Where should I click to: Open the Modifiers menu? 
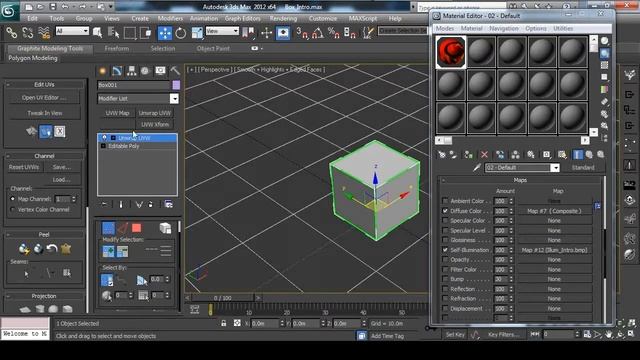(170, 19)
